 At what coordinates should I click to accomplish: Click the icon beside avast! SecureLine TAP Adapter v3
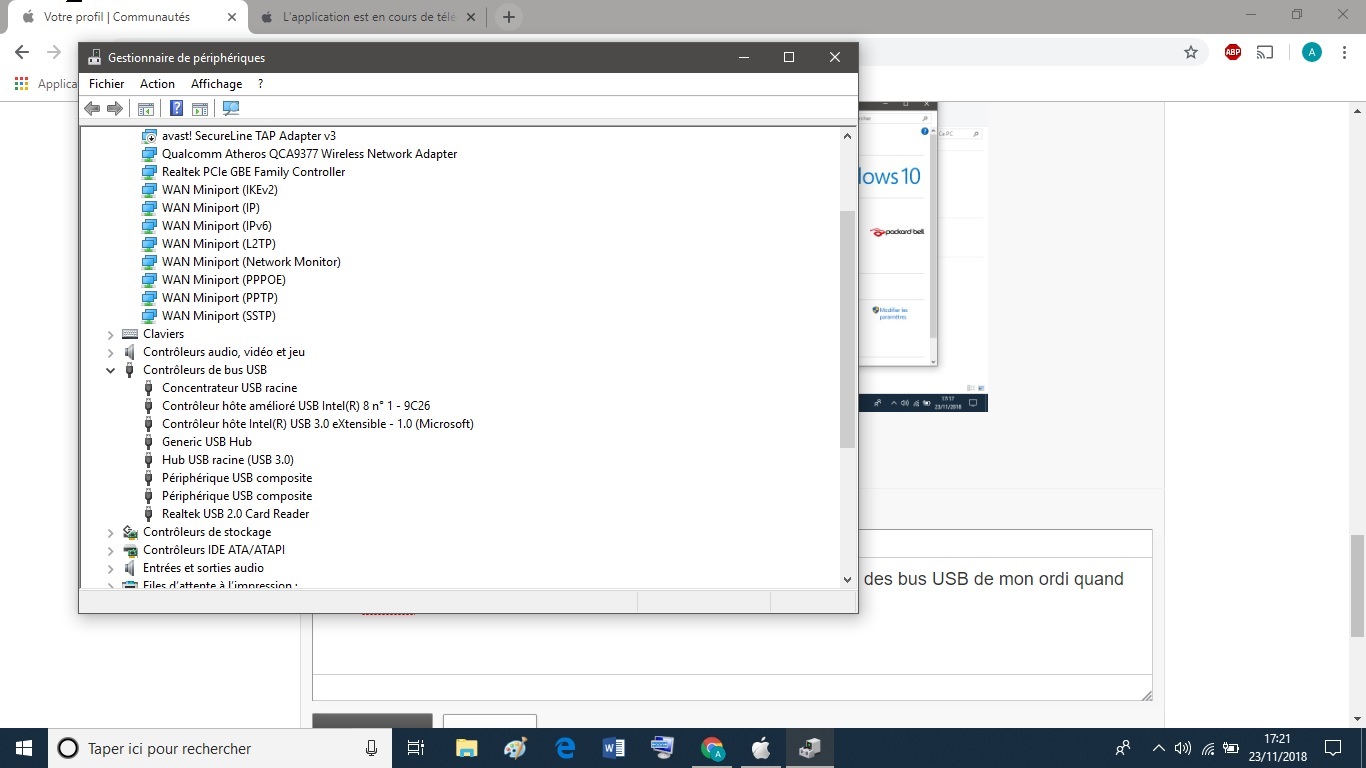[149, 136]
